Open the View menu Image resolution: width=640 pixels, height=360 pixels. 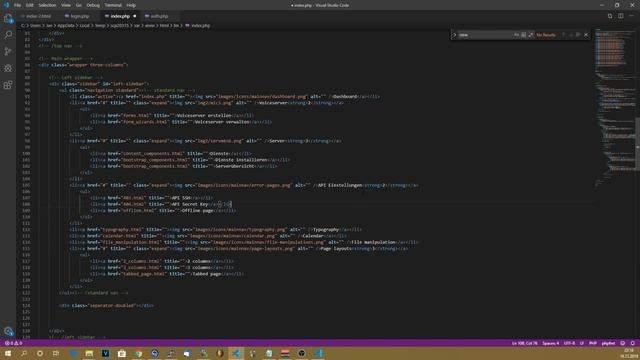[66, 5]
